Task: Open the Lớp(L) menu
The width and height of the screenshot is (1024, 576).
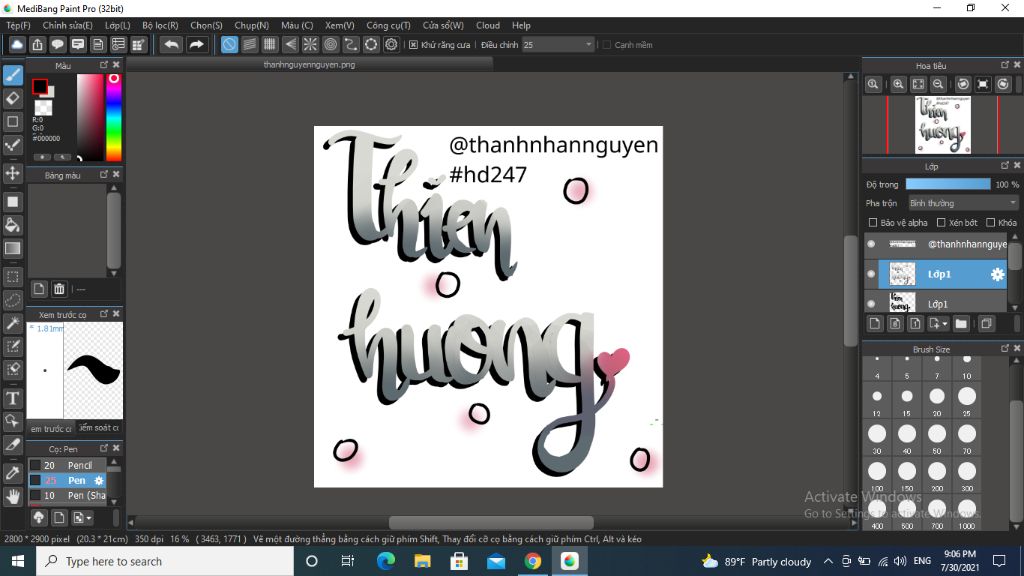Action: pyautogui.click(x=118, y=25)
